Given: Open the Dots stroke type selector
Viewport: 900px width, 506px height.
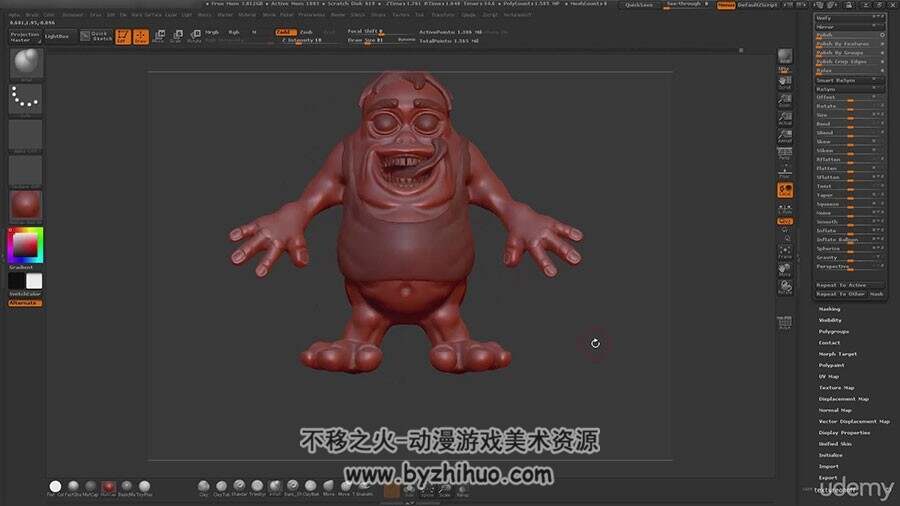Looking at the screenshot, I should pos(26,99).
